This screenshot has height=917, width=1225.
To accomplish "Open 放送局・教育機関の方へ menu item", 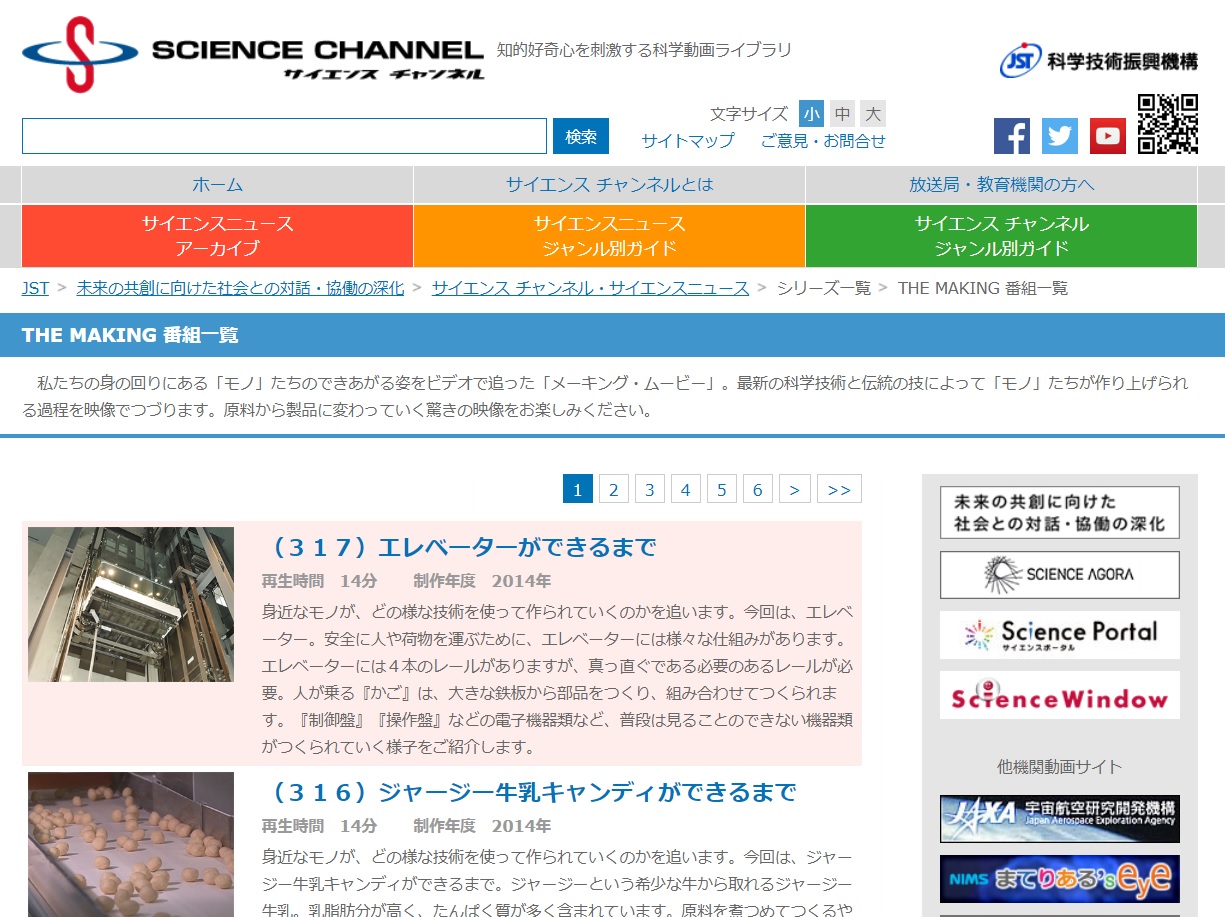I will coord(1001,185).
